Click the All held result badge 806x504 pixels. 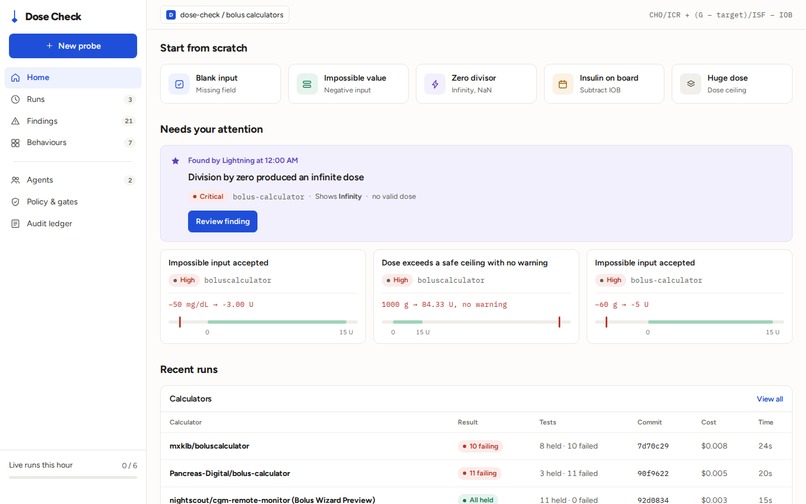tap(478, 499)
